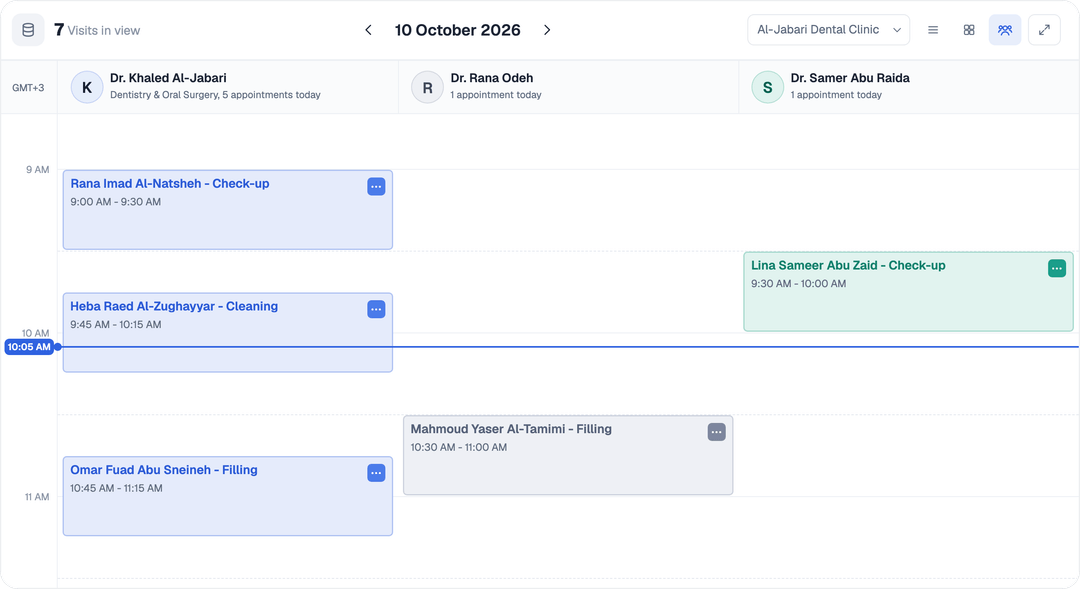
Task: Switch to grid view icon
Action: [969, 30]
